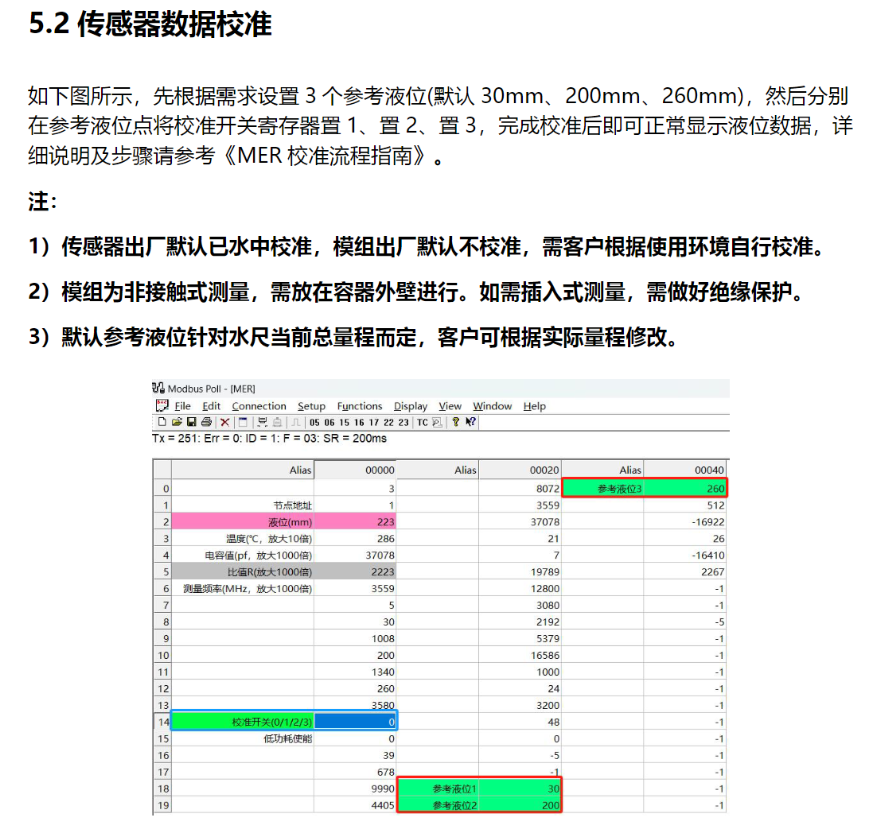888x830 pixels.
Task: Open the Display menu
Action: coord(411,406)
